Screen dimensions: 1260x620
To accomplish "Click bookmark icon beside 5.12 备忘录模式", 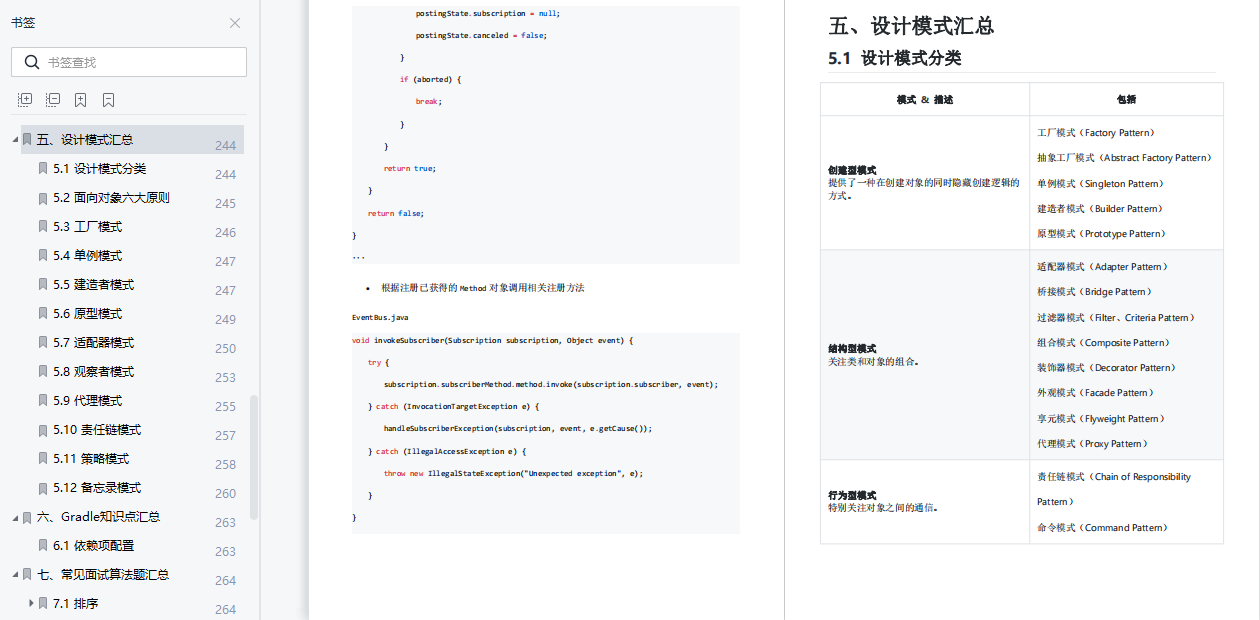I will 43,488.
